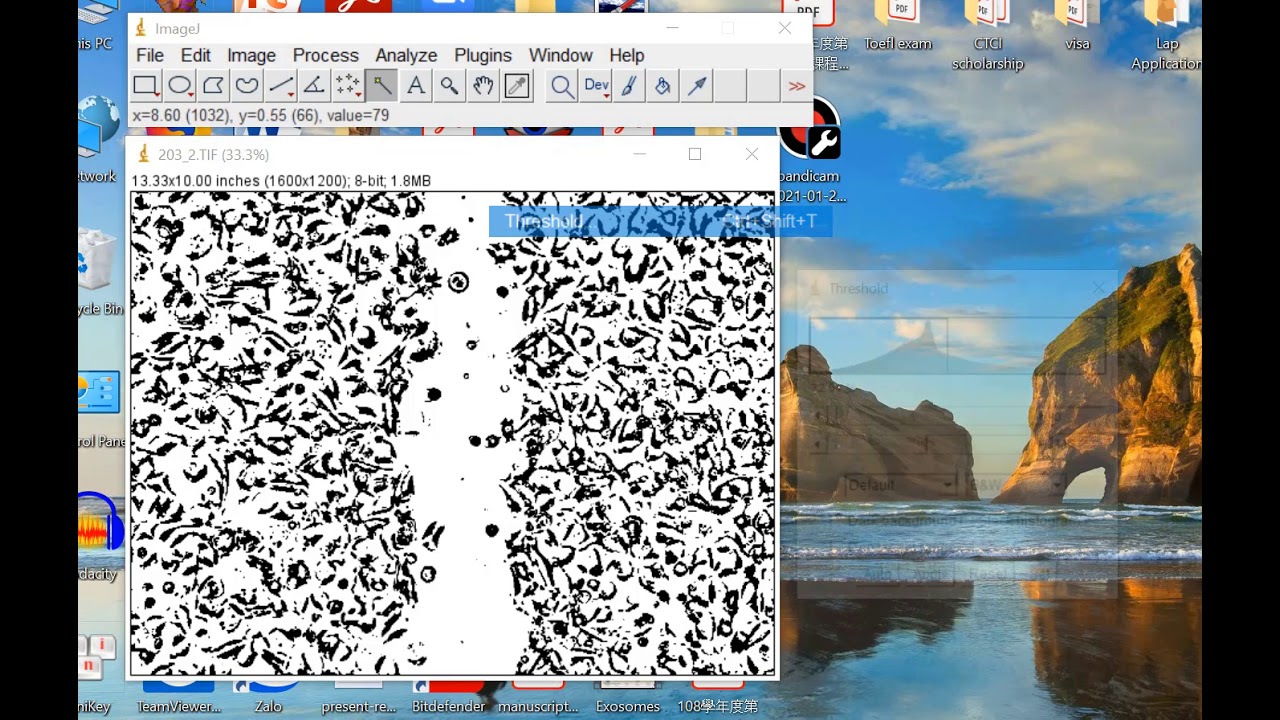
Task: Open the Edit menu in ImageJ
Action: pyautogui.click(x=195, y=55)
